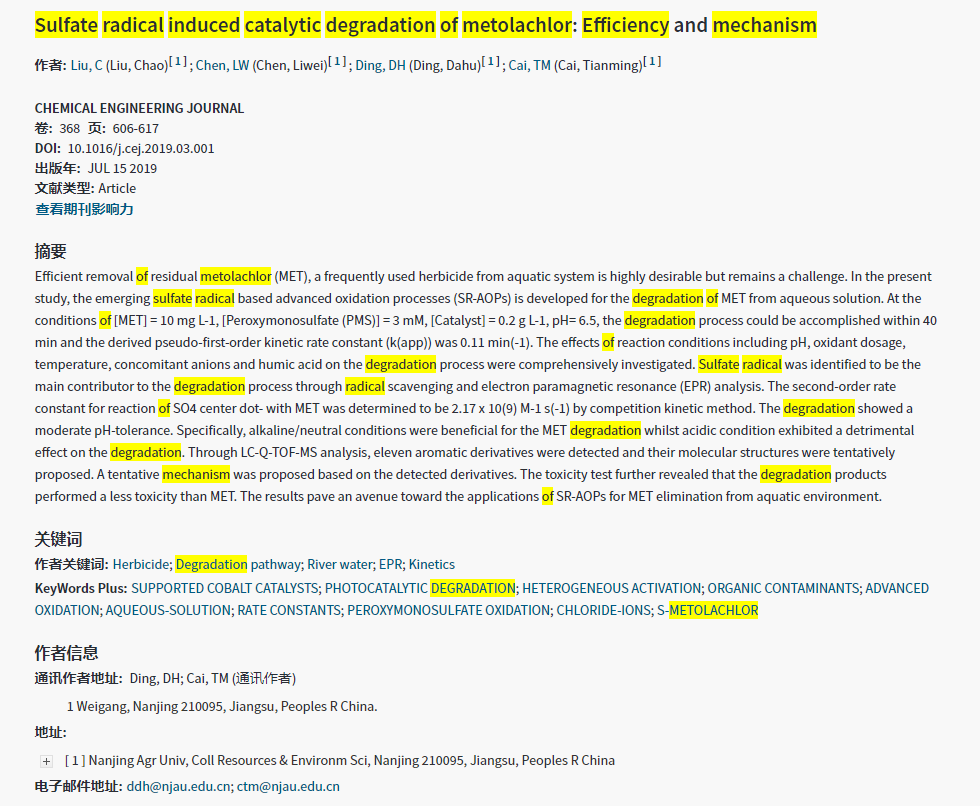Expand the Nanjing Agr Univ address entry
The image size is (980, 806).
(x=46, y=761)
